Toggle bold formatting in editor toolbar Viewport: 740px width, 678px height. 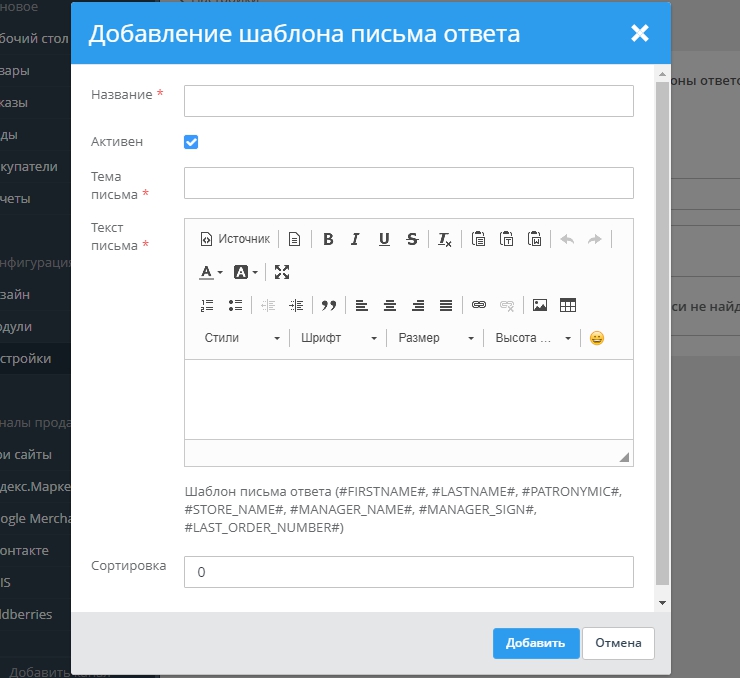pos(328,239)
